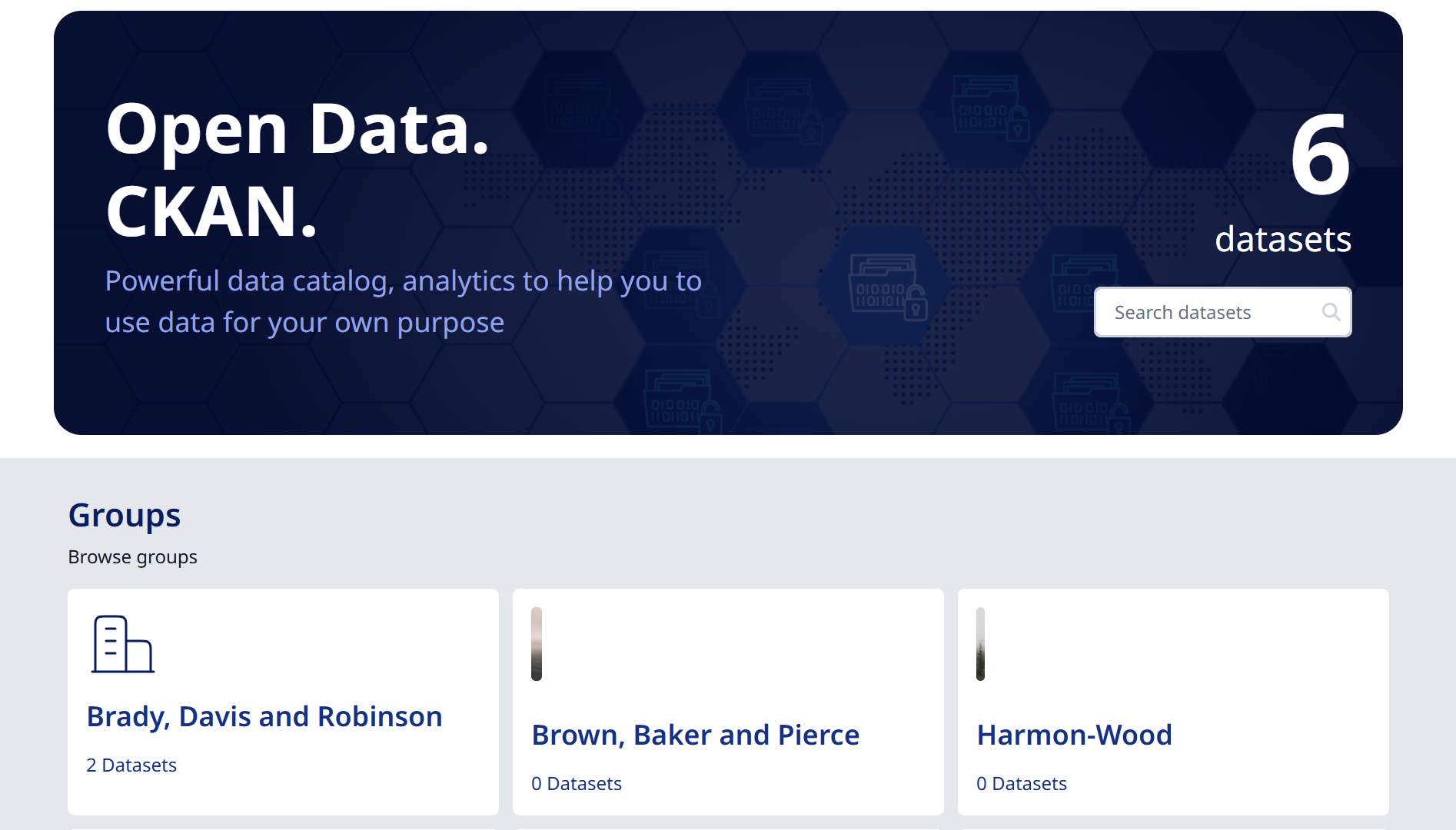The width and height of the screenshot is (1456, 830).
Task: Click the Browse groups text
Action: (x=132, y=557)
